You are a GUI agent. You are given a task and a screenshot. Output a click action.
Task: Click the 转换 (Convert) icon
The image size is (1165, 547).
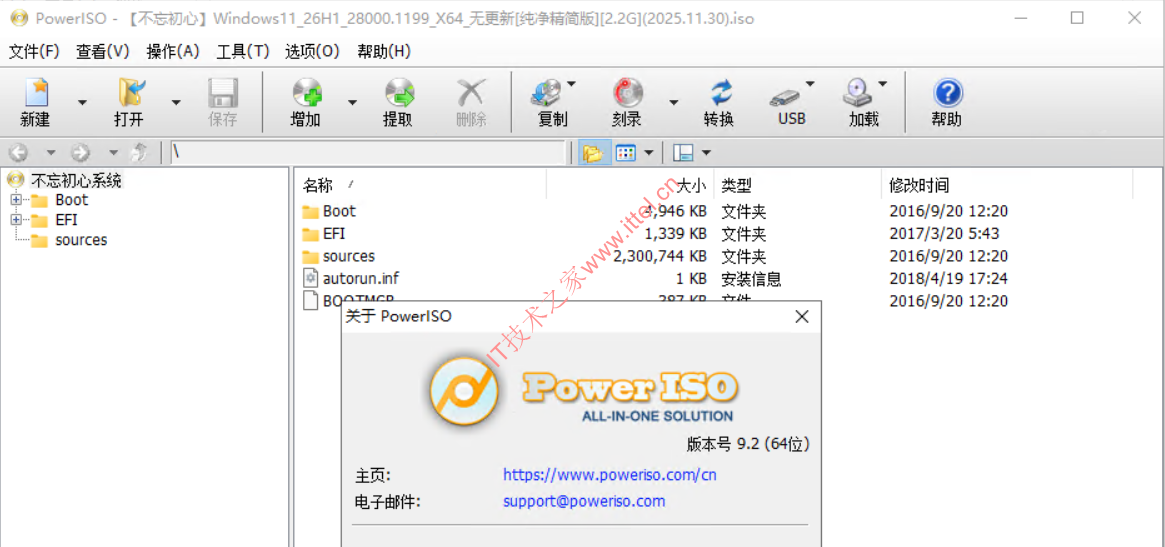[x=719, y=102]
